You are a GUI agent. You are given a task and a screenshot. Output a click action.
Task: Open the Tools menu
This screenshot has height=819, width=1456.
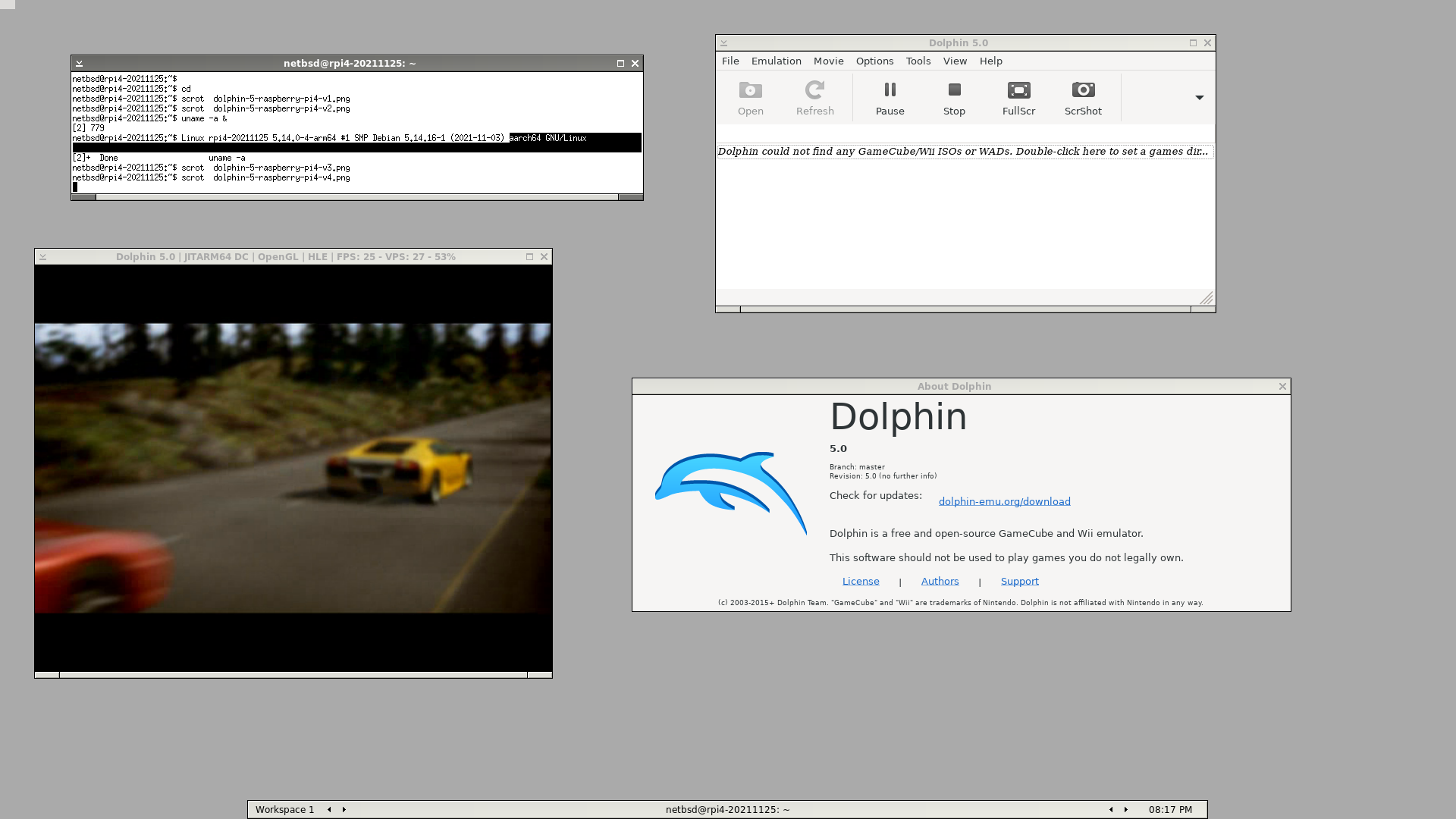click(x=918, y=61)
